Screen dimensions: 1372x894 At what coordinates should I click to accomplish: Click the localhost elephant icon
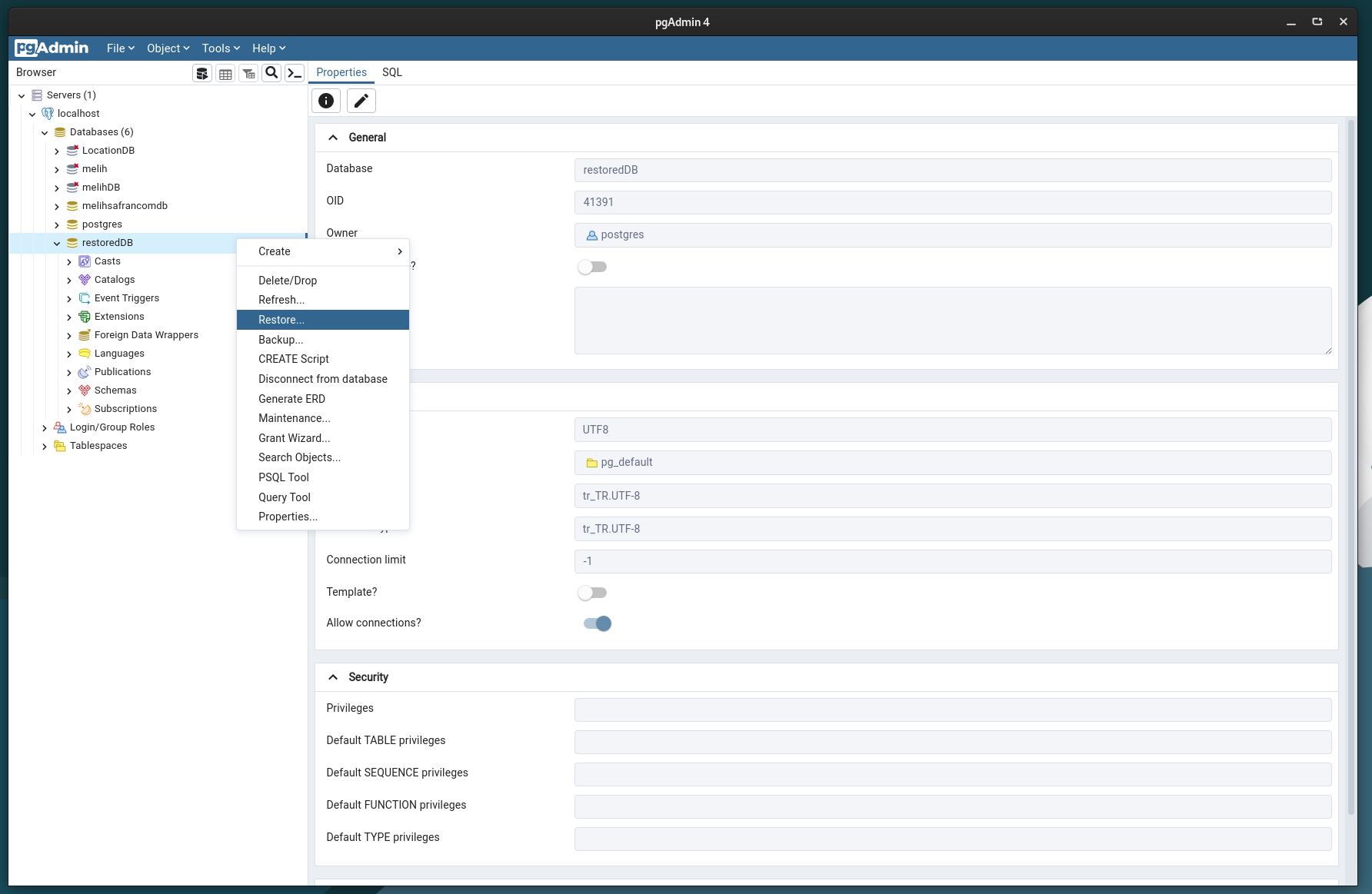(48, 114)
